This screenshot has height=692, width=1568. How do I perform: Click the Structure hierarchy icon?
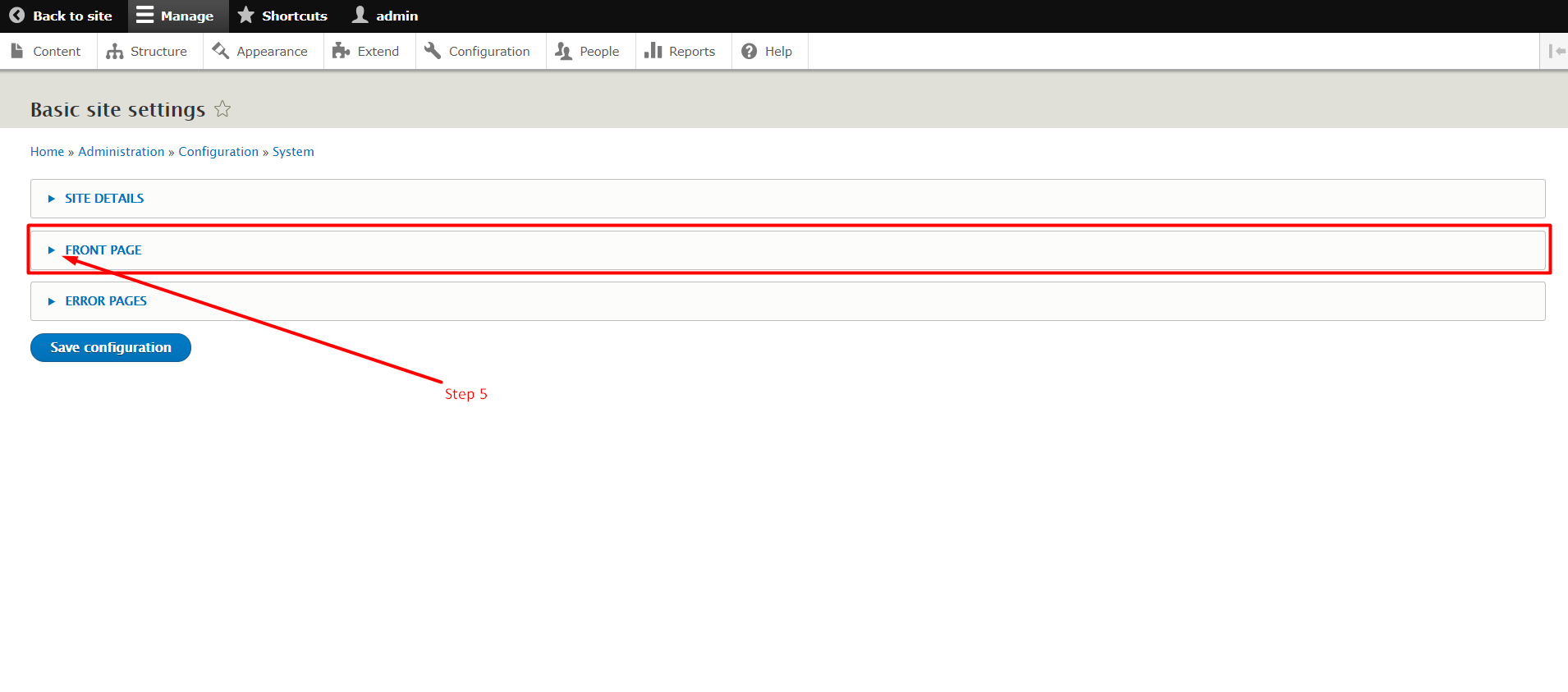(114, 52)
